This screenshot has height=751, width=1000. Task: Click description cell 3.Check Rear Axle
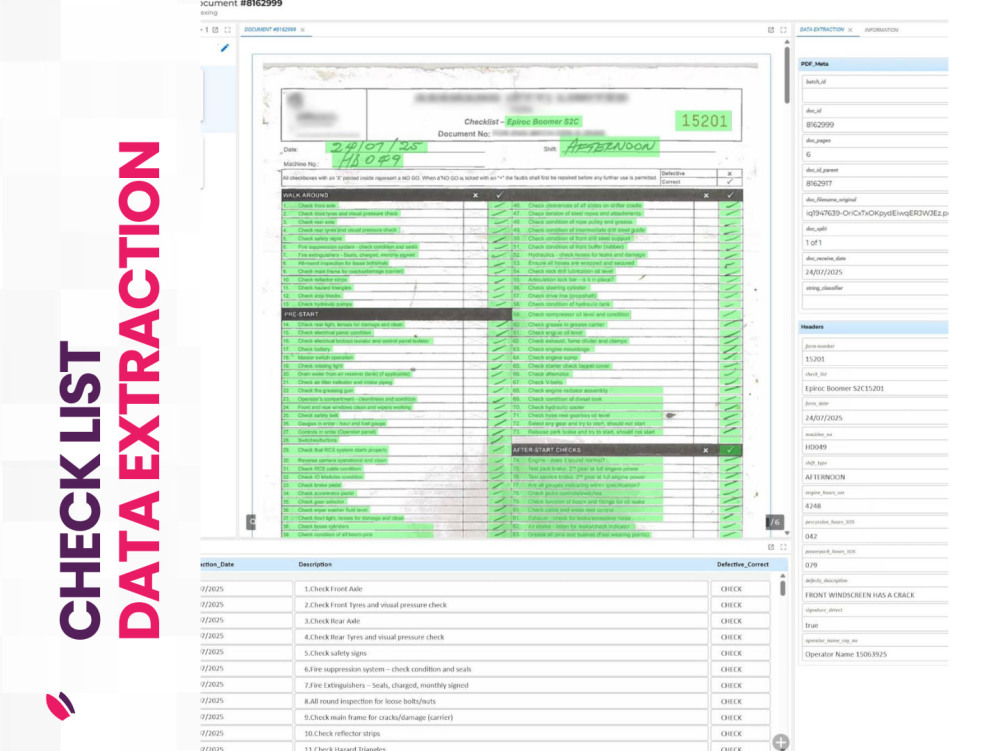tap(501, 621)
